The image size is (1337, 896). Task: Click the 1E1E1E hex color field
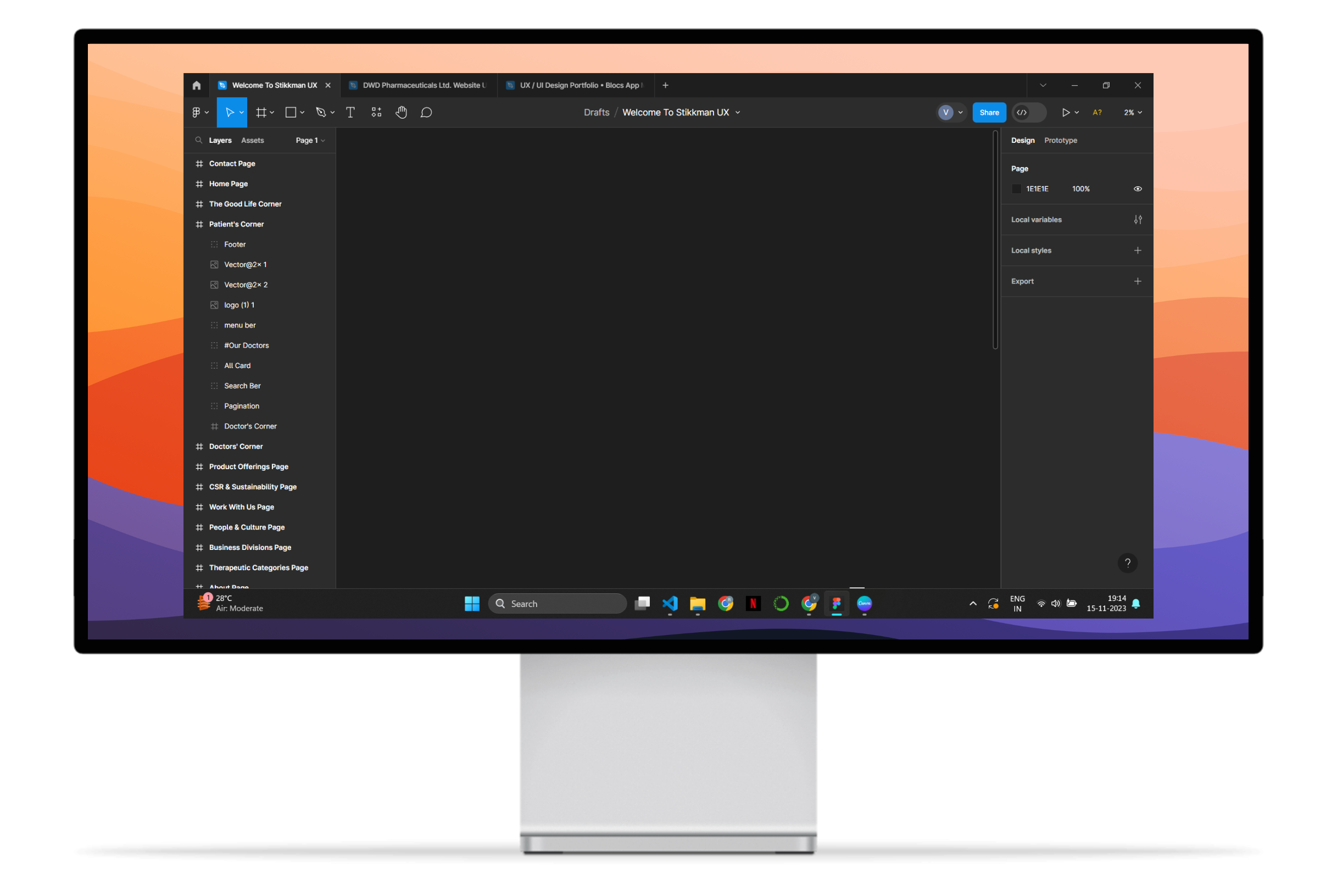pos(1037,188)
